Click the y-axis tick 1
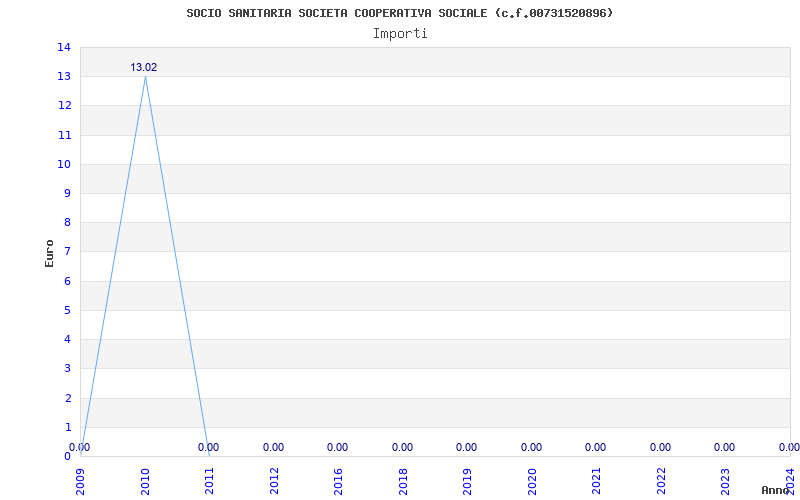 pos(68,427)
